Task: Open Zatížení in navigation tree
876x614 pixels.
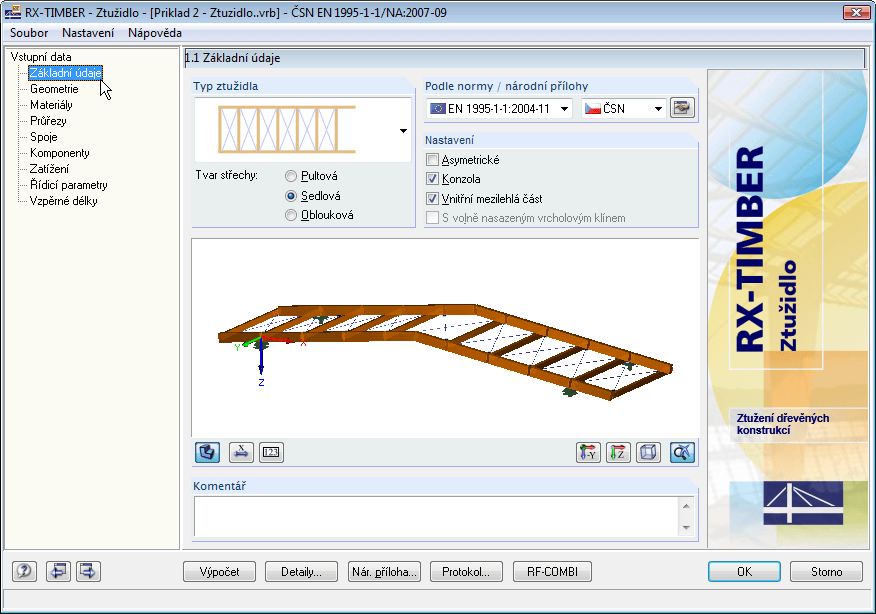Action: tap(49, 169)
